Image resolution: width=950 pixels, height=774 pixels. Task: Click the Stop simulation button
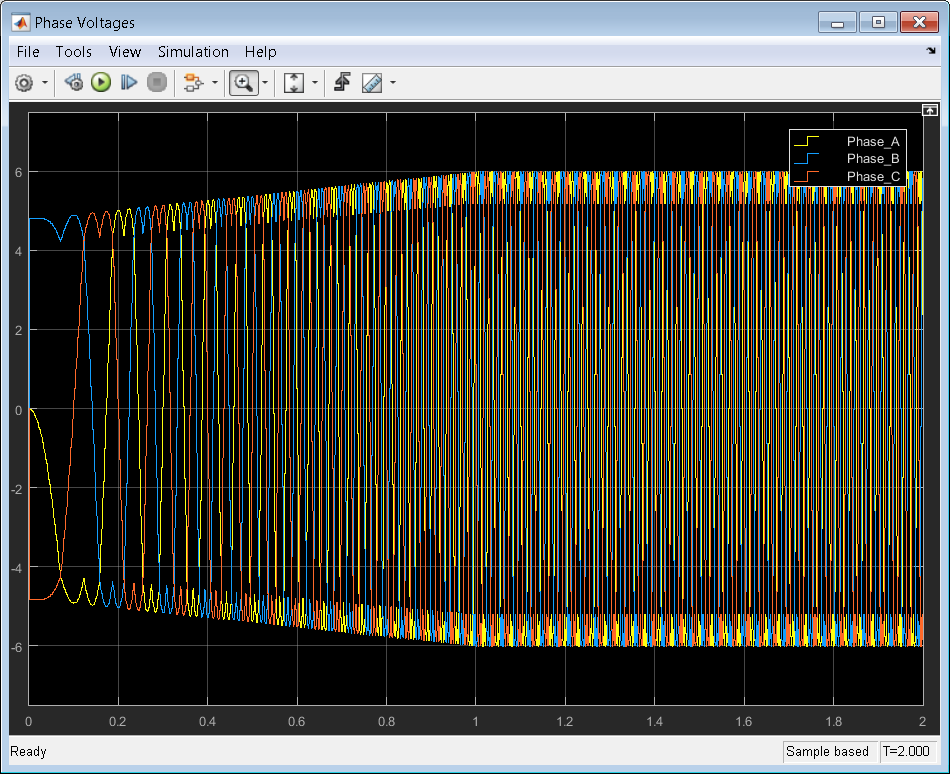[156, 83]
